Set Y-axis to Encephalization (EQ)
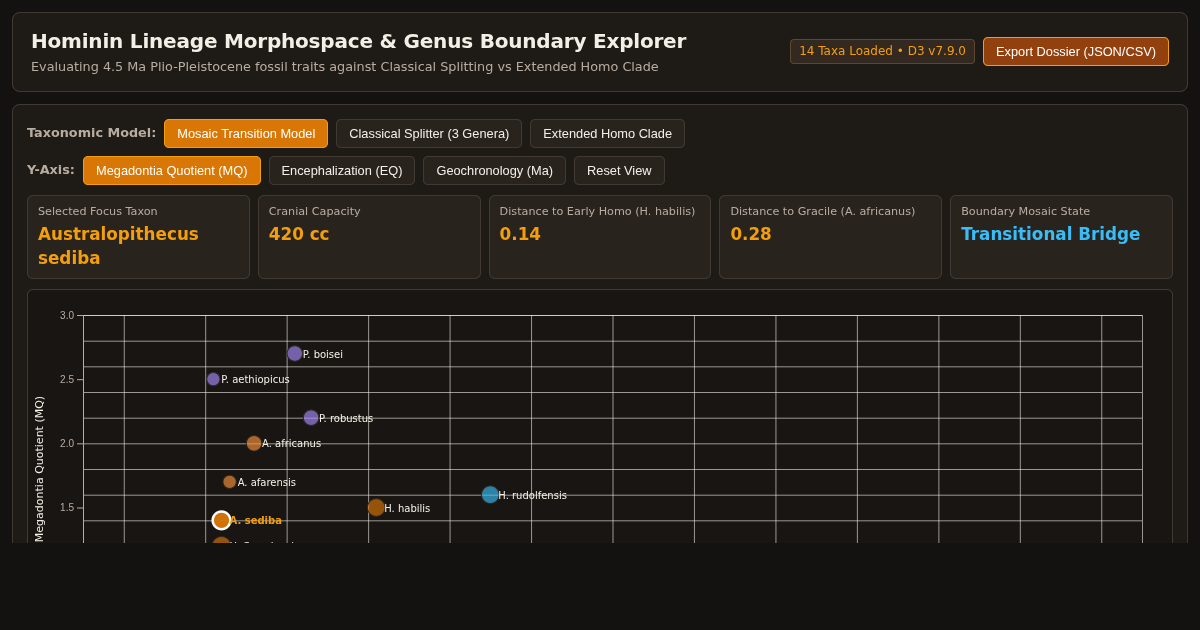Screen dimensions: 1200x630 [342, 170]
